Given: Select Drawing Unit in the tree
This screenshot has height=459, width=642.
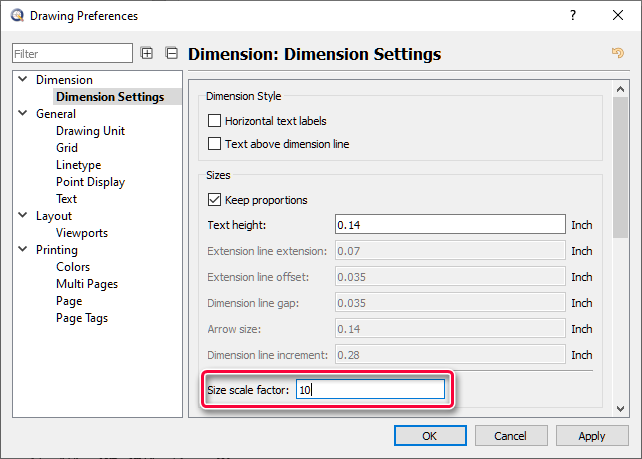Looking at the screenshot, I should (x=90, y=131).
